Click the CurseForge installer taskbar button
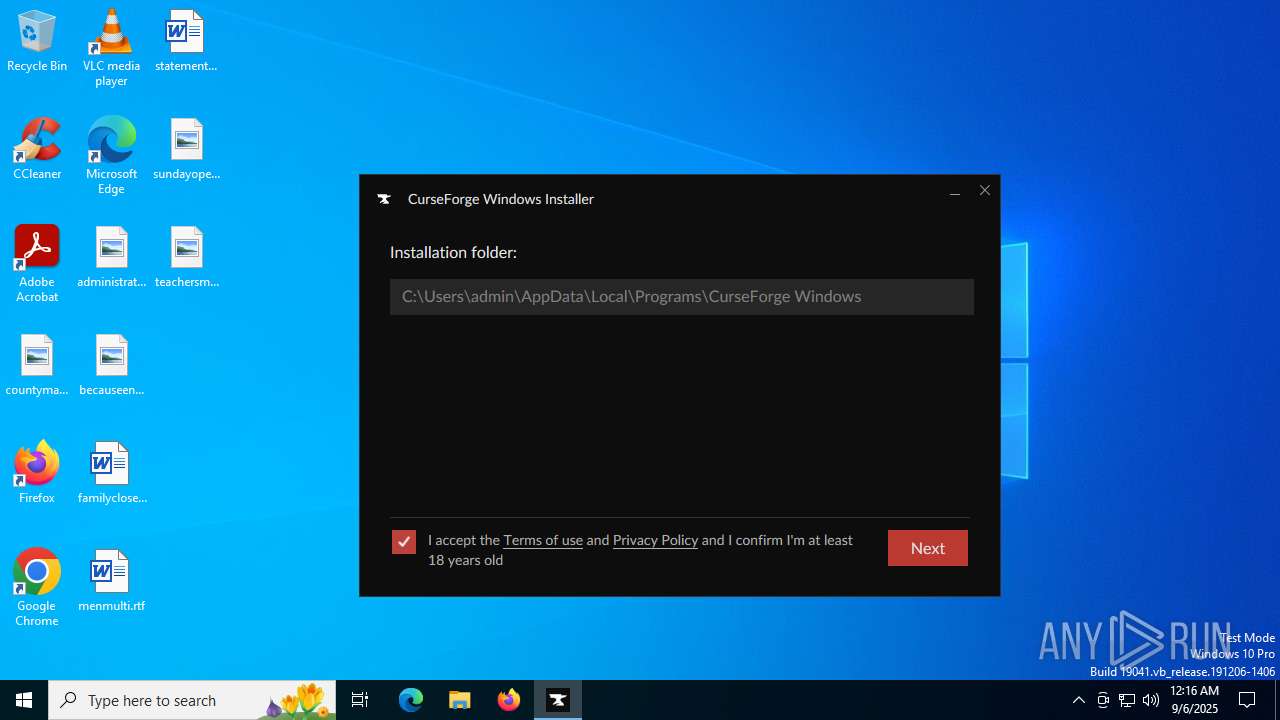 pos(558,700)
